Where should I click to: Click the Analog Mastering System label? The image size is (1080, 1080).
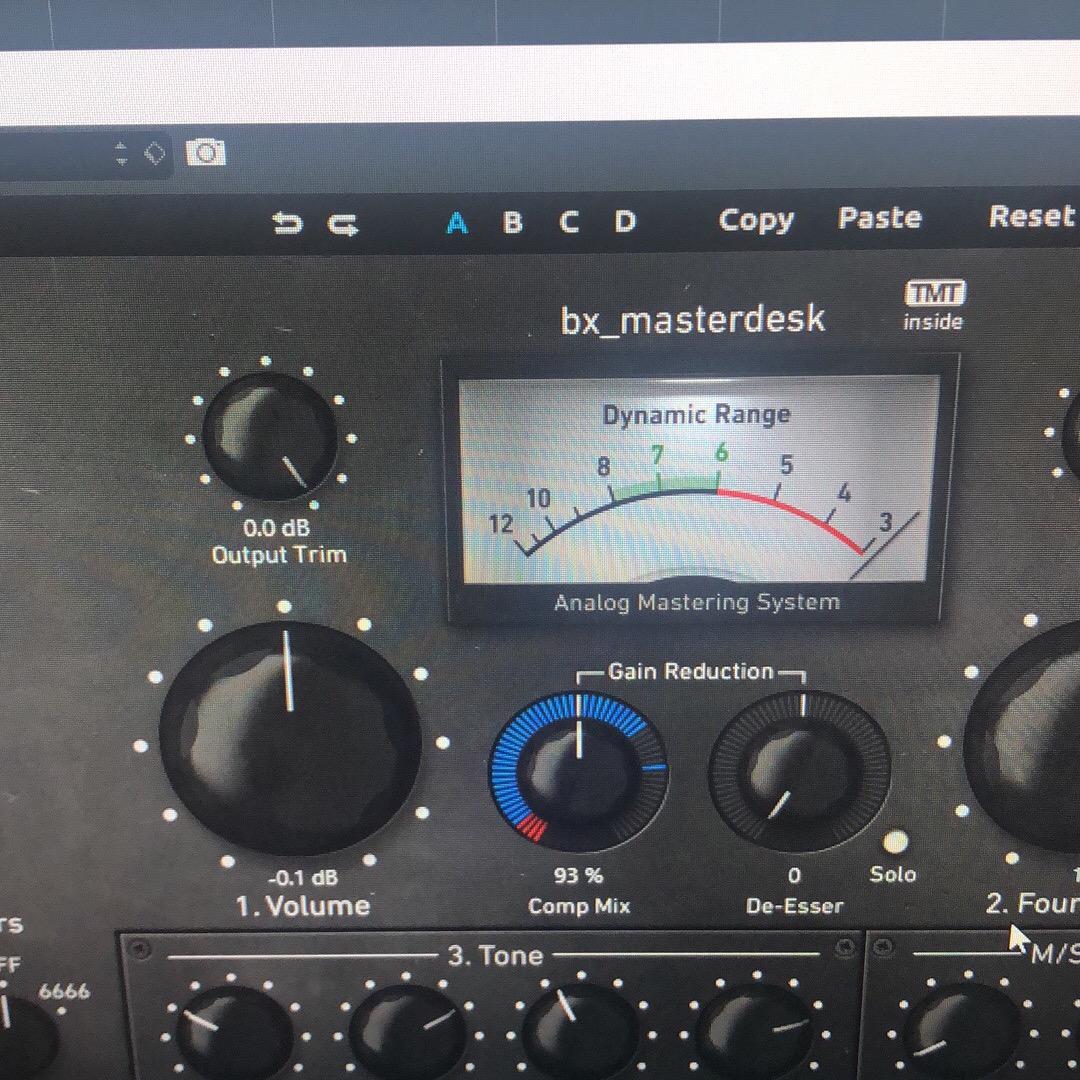[x=697, y=603]
